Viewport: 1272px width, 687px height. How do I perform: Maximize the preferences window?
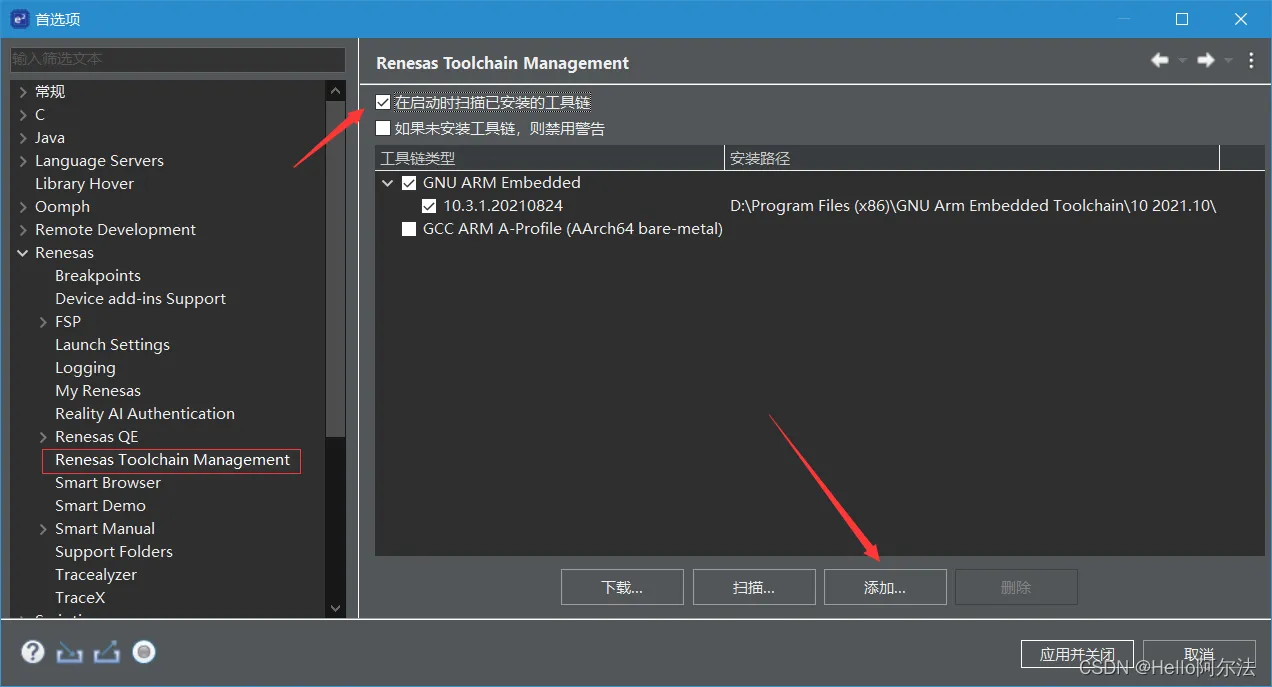click(1182, 19)
